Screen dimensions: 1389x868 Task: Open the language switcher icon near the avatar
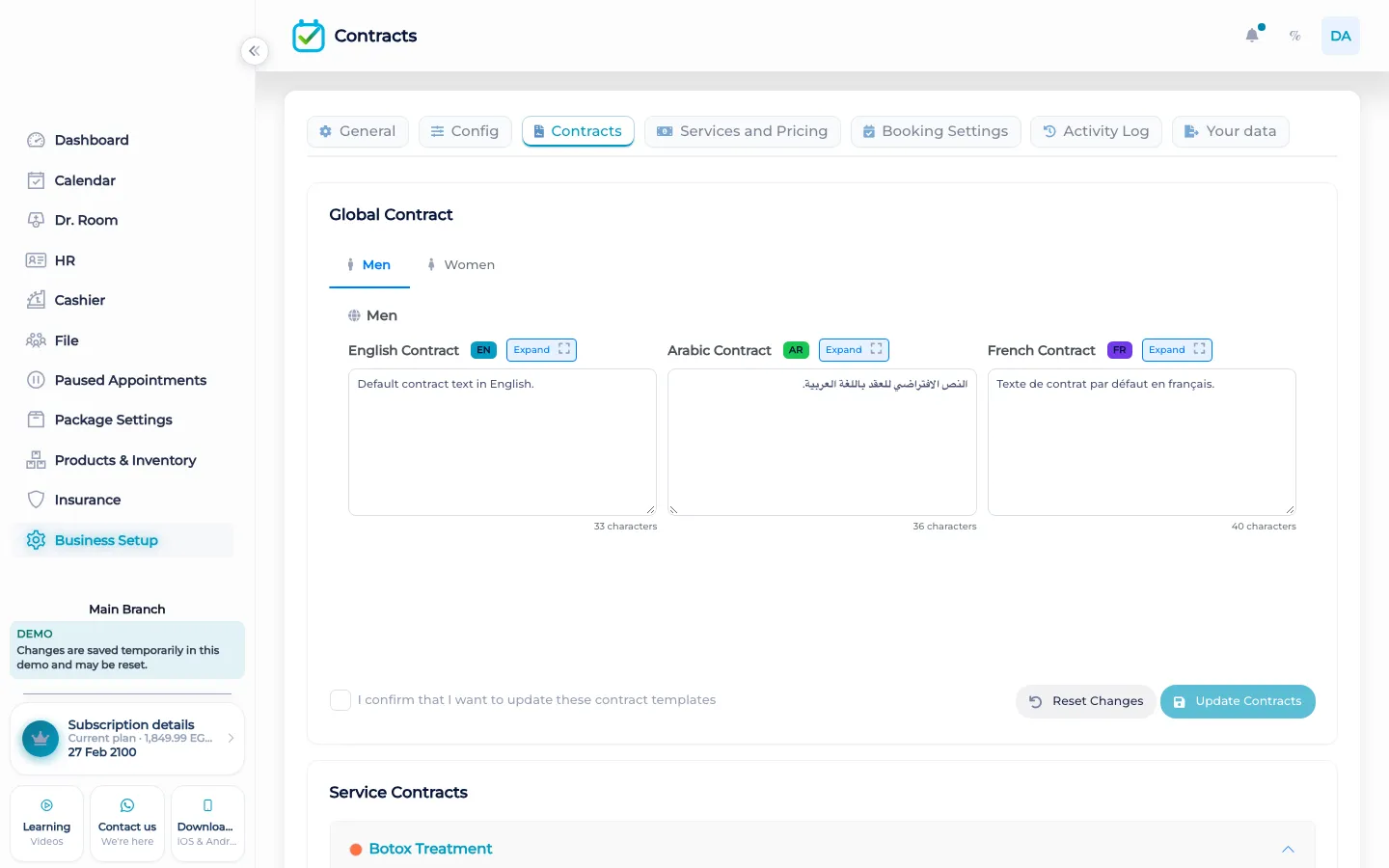pyautogui.click(x=1295, y=36)
